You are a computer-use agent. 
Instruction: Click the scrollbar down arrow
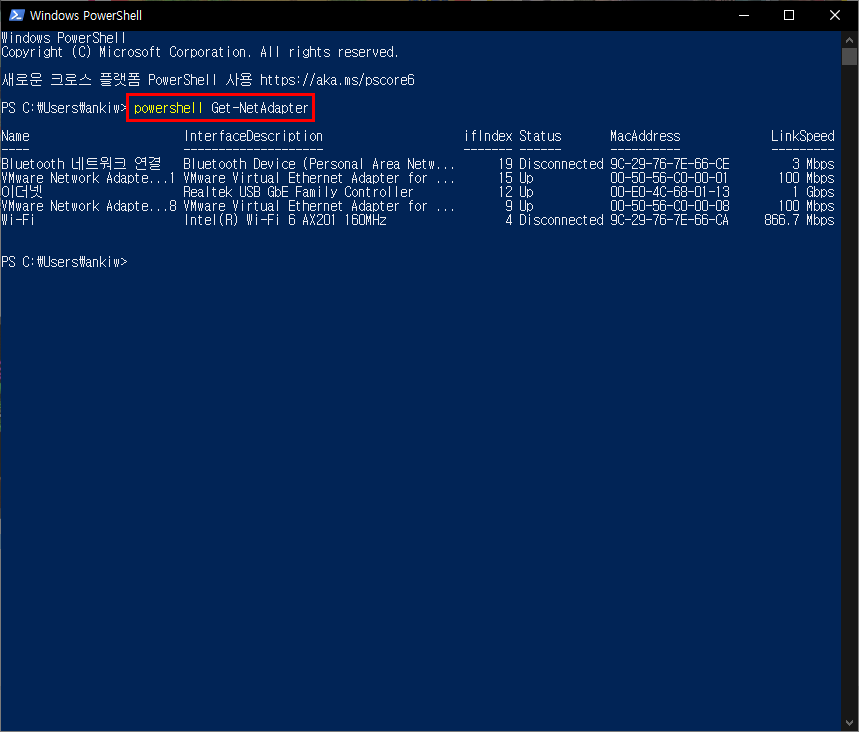[849, 723]
